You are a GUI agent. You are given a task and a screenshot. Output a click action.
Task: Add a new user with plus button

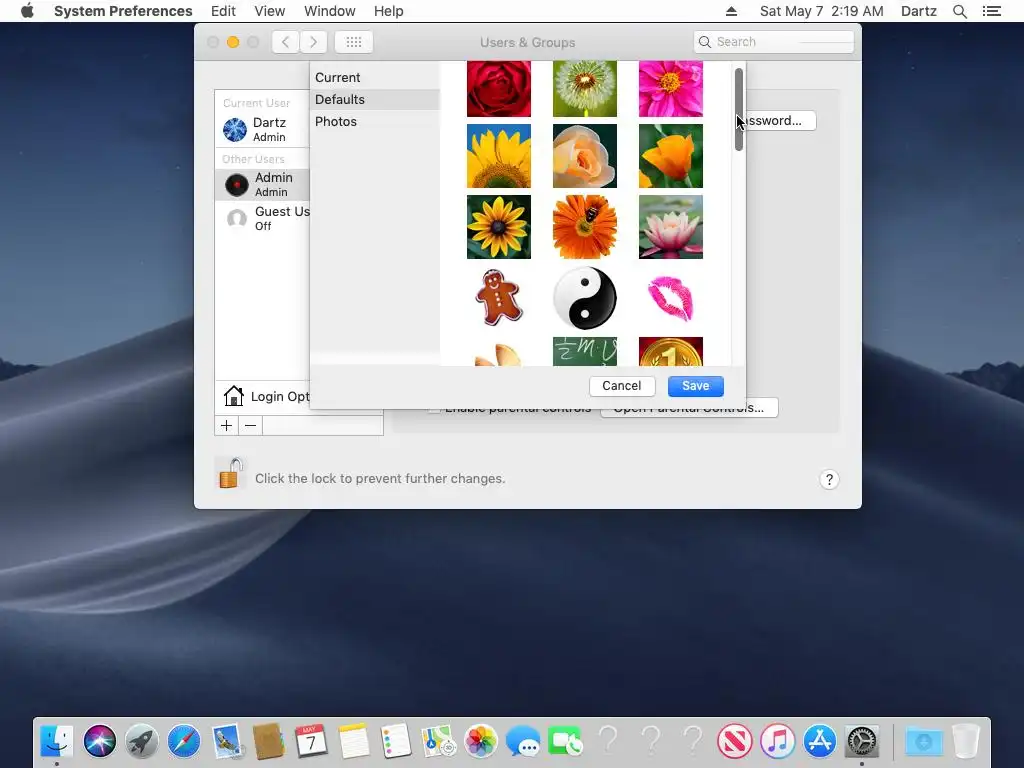[227, 426]
